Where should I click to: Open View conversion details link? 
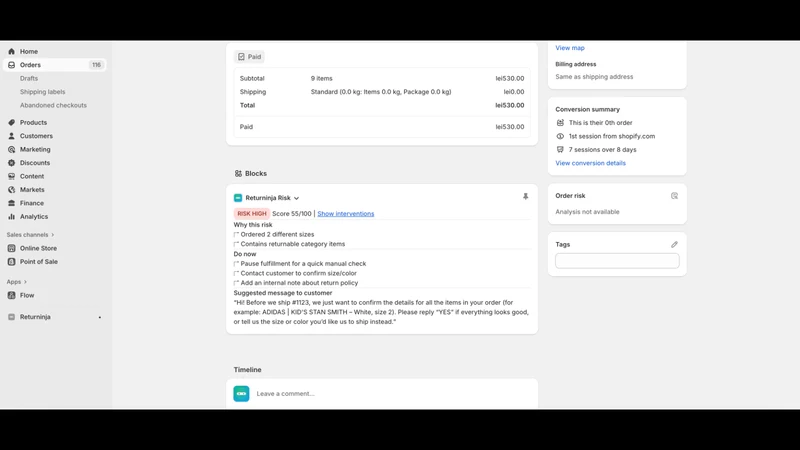click(x=590, y=163)
